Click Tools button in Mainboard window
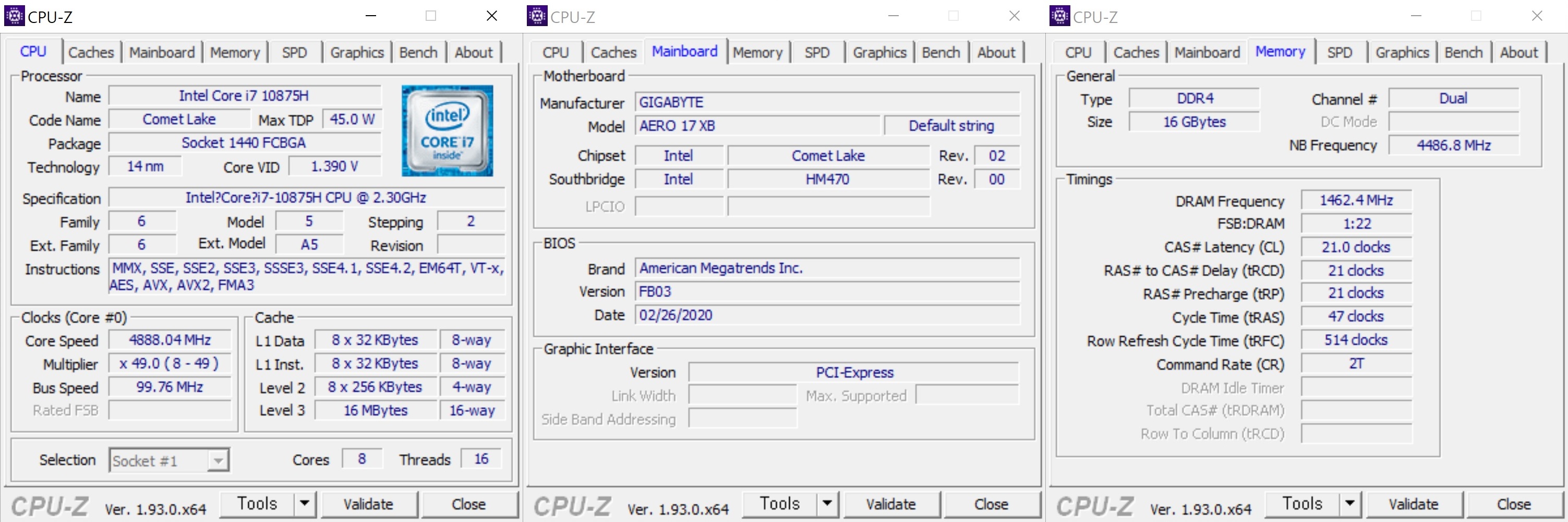 point(780,504)
